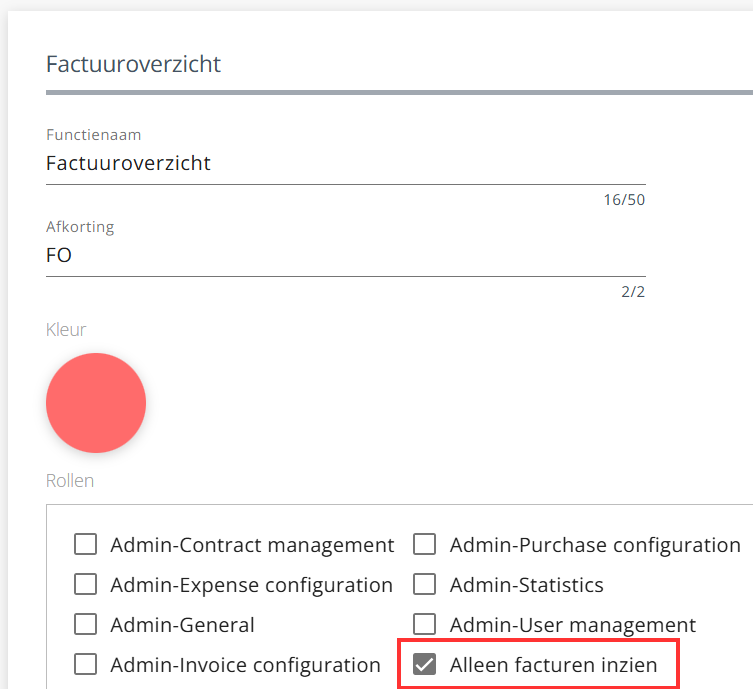Focus the Functienaam text field
Image resolution: width=753 pixels, height=689 pixels.
345,164
